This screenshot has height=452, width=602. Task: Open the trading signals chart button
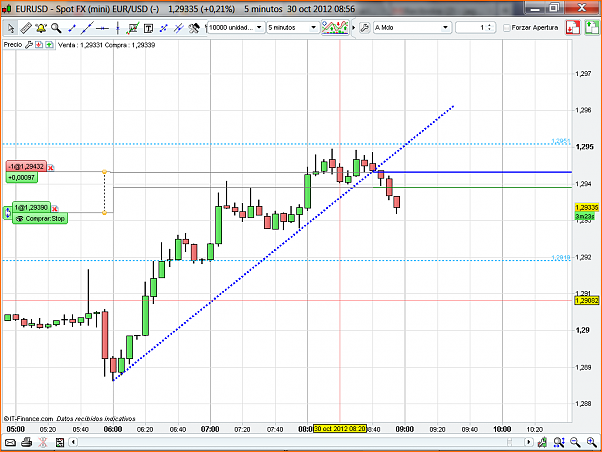(x=335, y=28)
